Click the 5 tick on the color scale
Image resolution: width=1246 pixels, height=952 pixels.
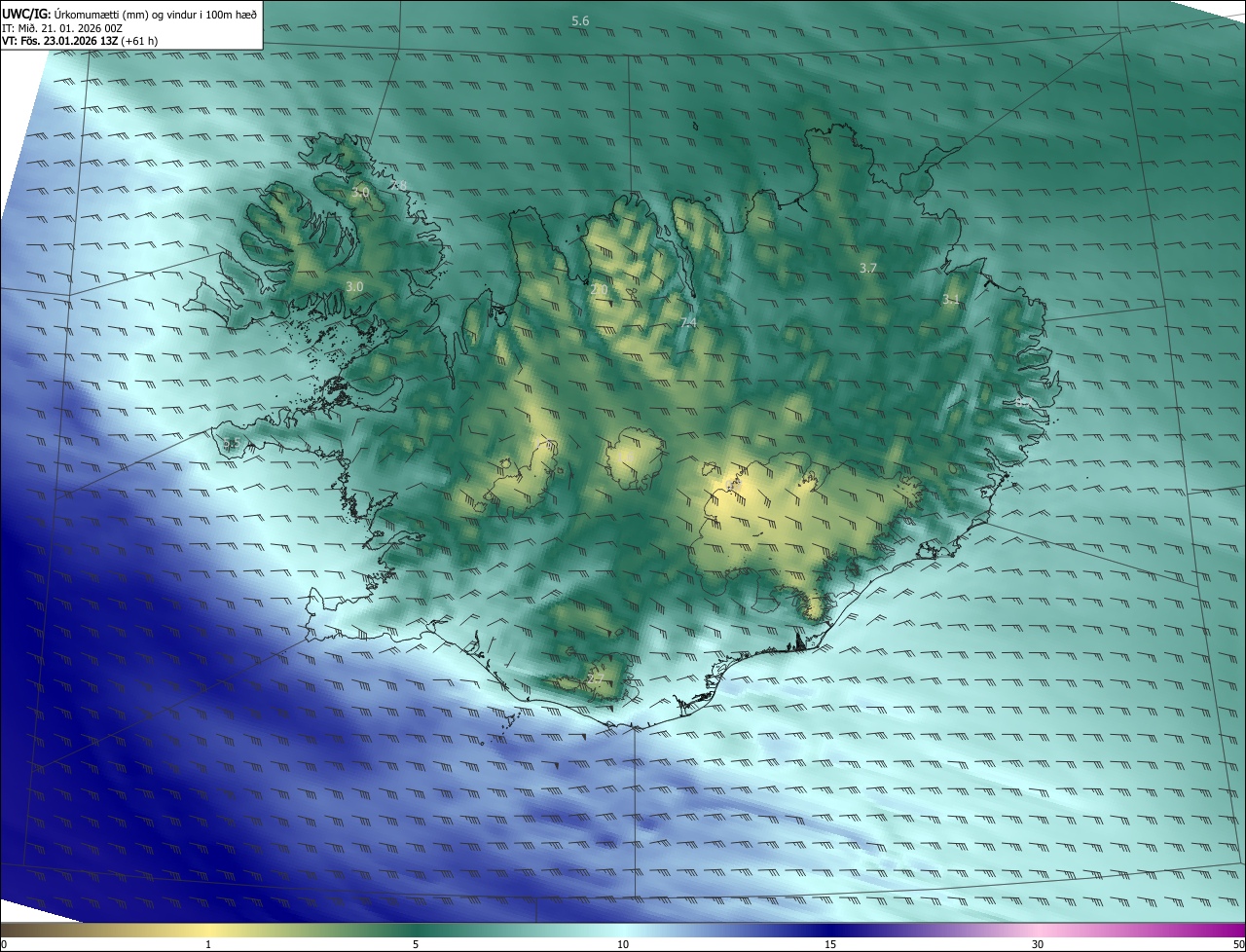(x=416, y=944)
